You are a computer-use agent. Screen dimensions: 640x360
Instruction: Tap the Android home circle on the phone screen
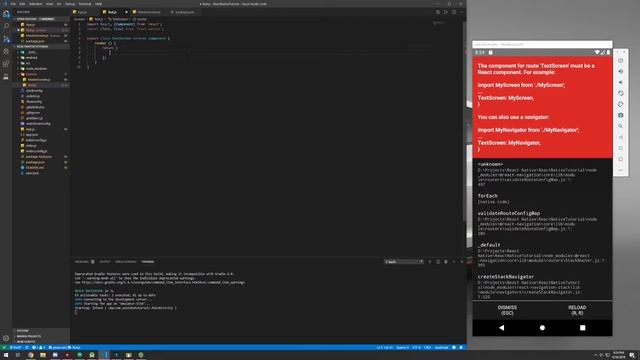pyautogui.click(x=542, y=327)
